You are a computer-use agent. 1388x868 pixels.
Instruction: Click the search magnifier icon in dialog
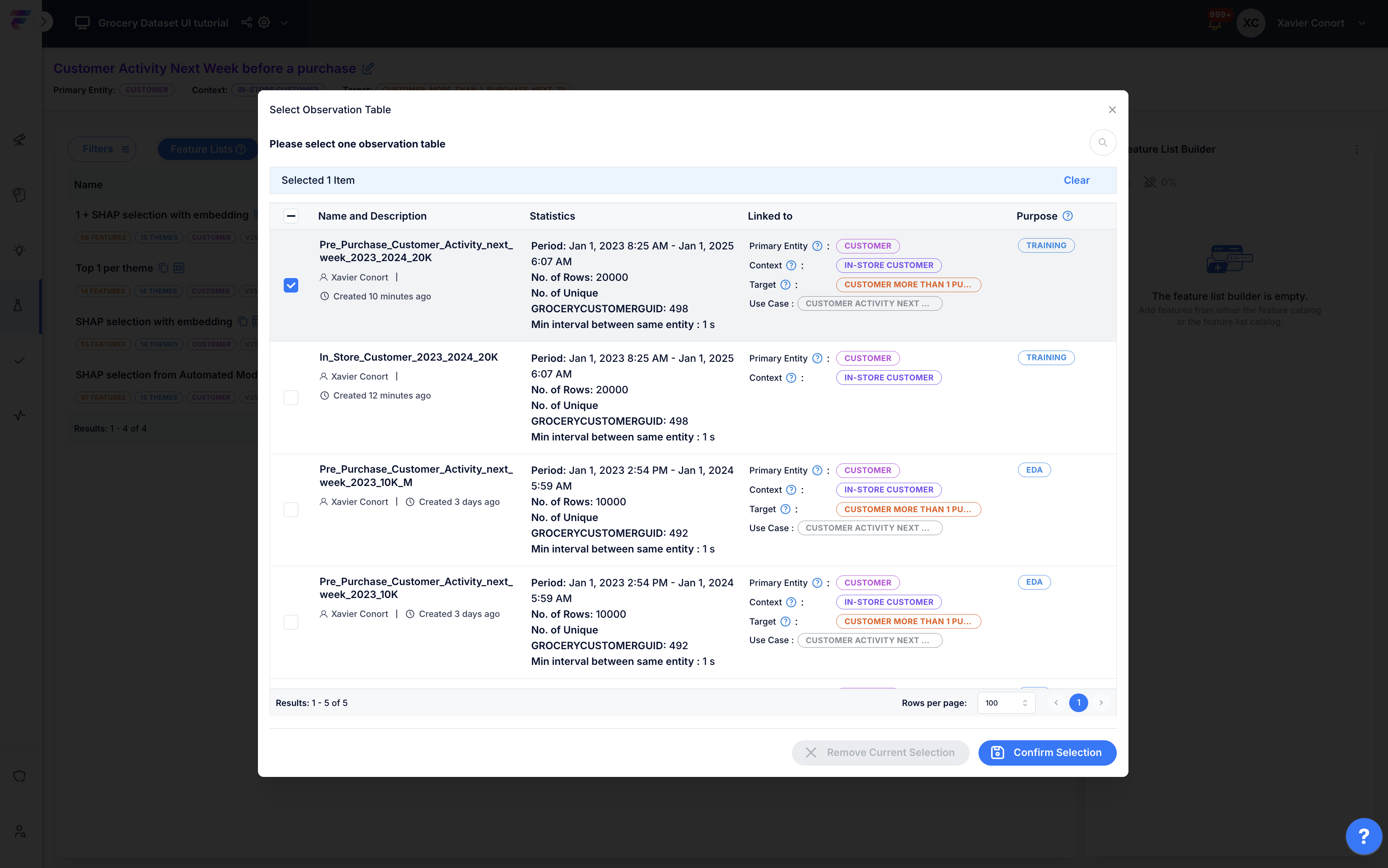(1102, 142)
